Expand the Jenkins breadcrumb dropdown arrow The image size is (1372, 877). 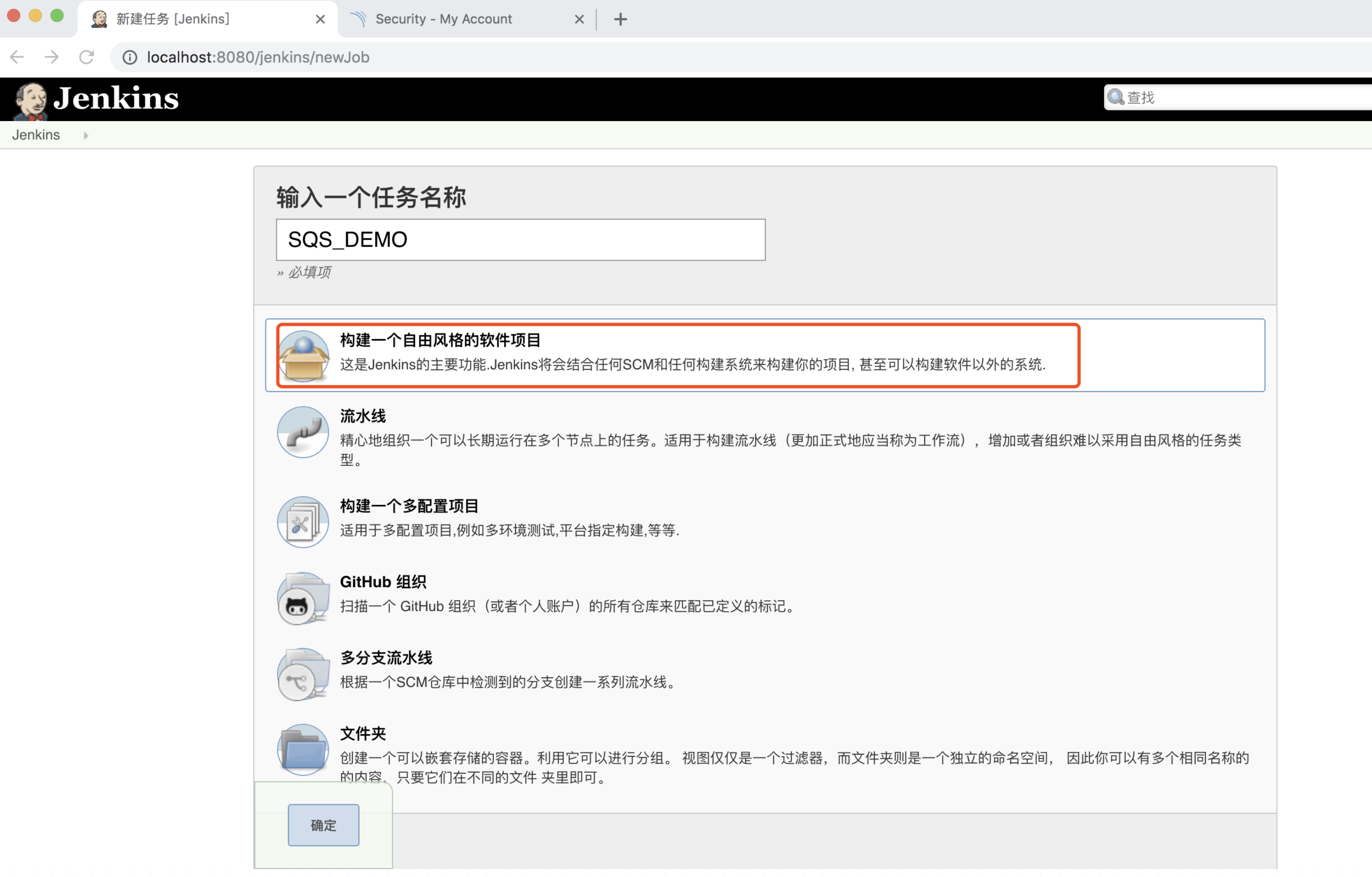pos(86,135)
